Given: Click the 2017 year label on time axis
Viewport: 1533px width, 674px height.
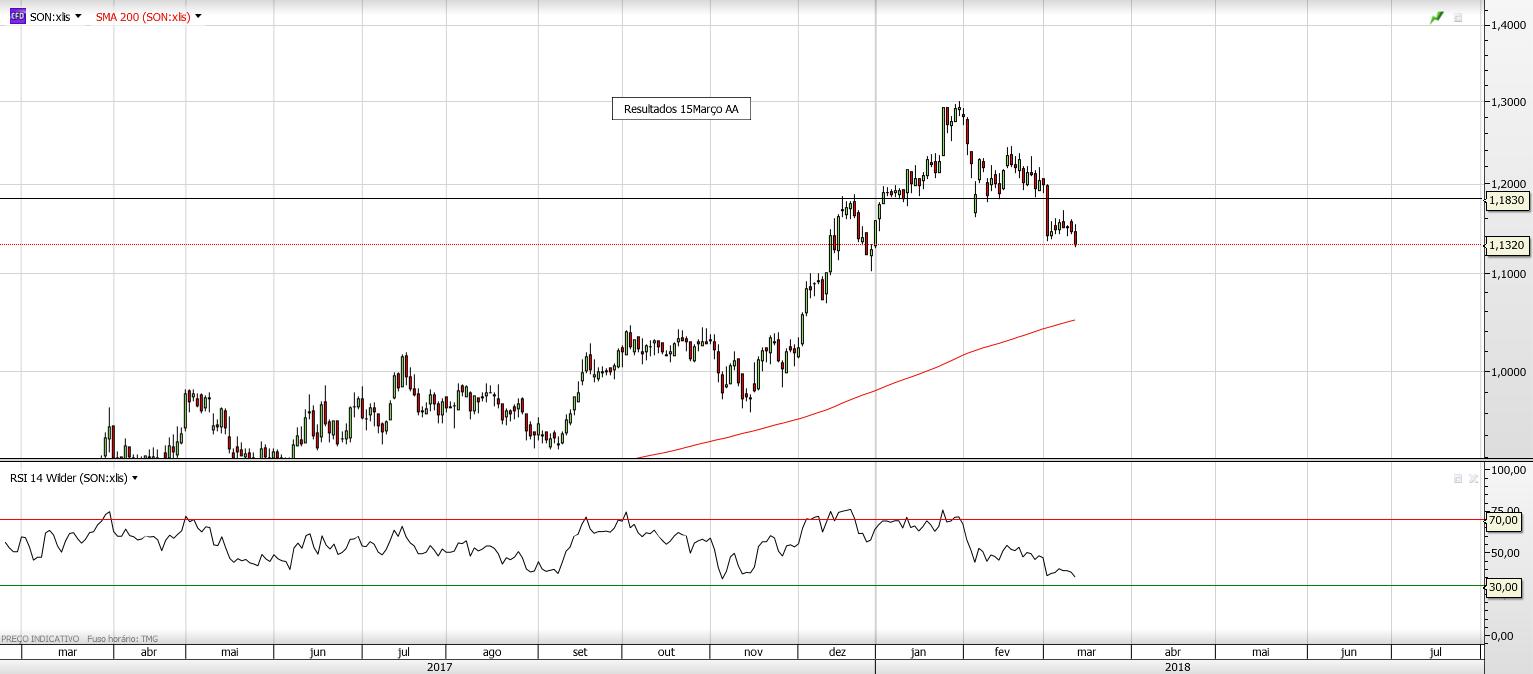Looking at the screenshot, I should [x=440, y=665].
